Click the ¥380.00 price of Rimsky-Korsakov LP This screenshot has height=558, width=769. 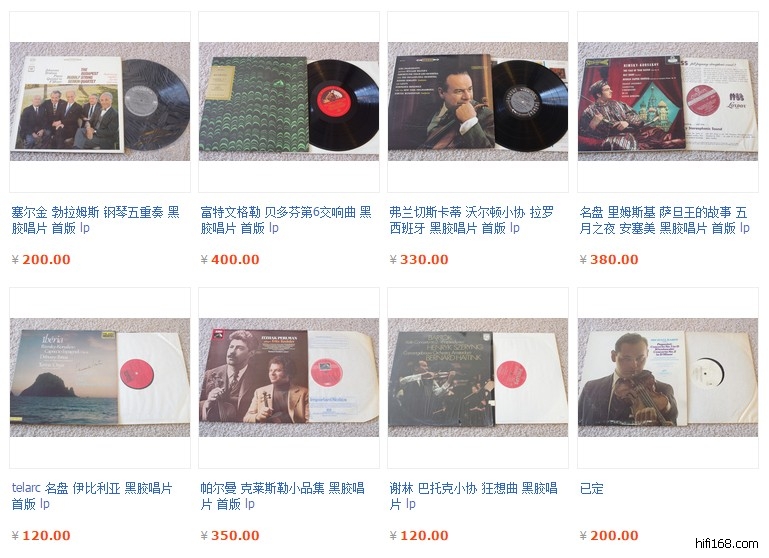click(609, 259)
